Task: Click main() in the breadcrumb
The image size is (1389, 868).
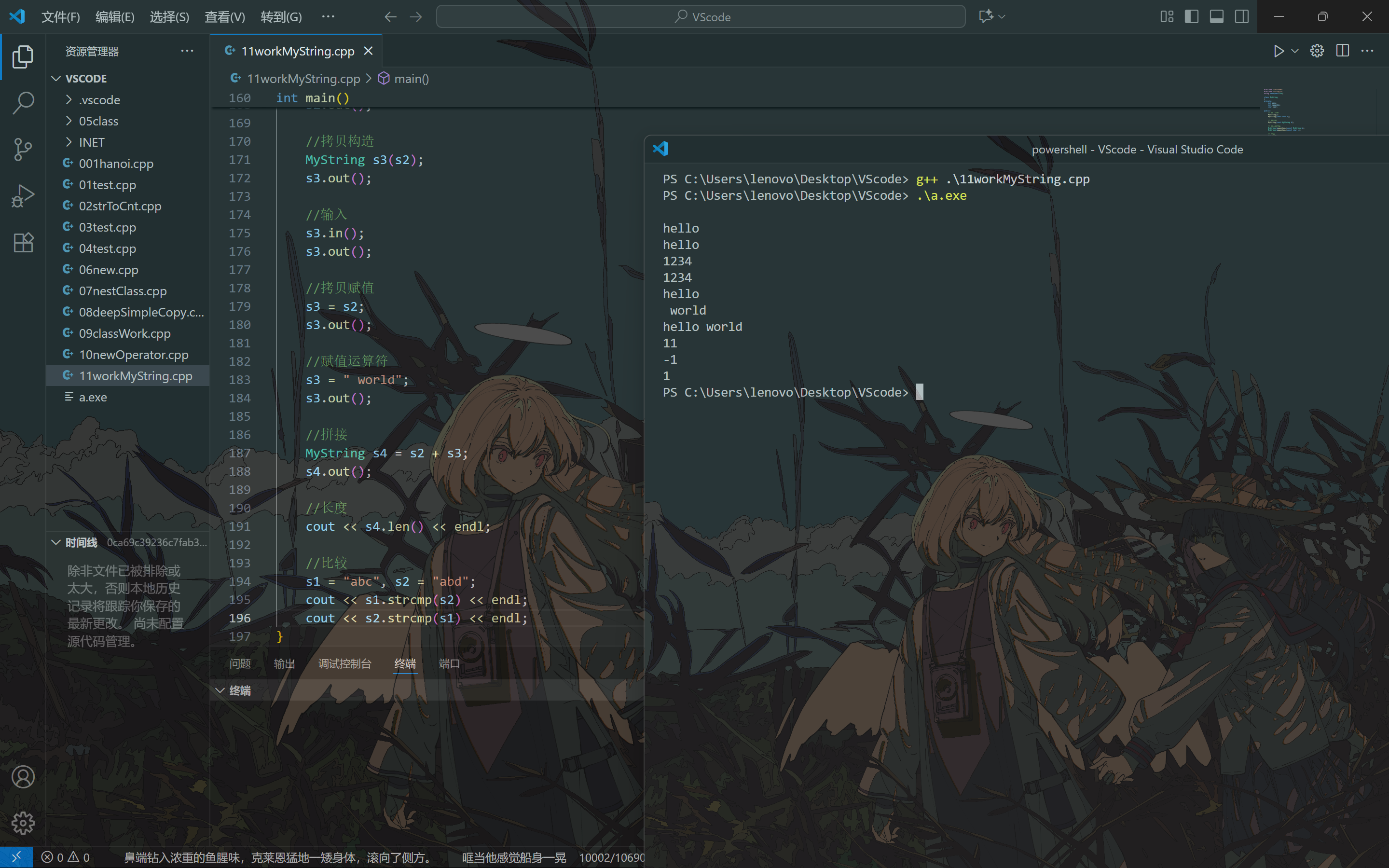Action: (411, 79)
